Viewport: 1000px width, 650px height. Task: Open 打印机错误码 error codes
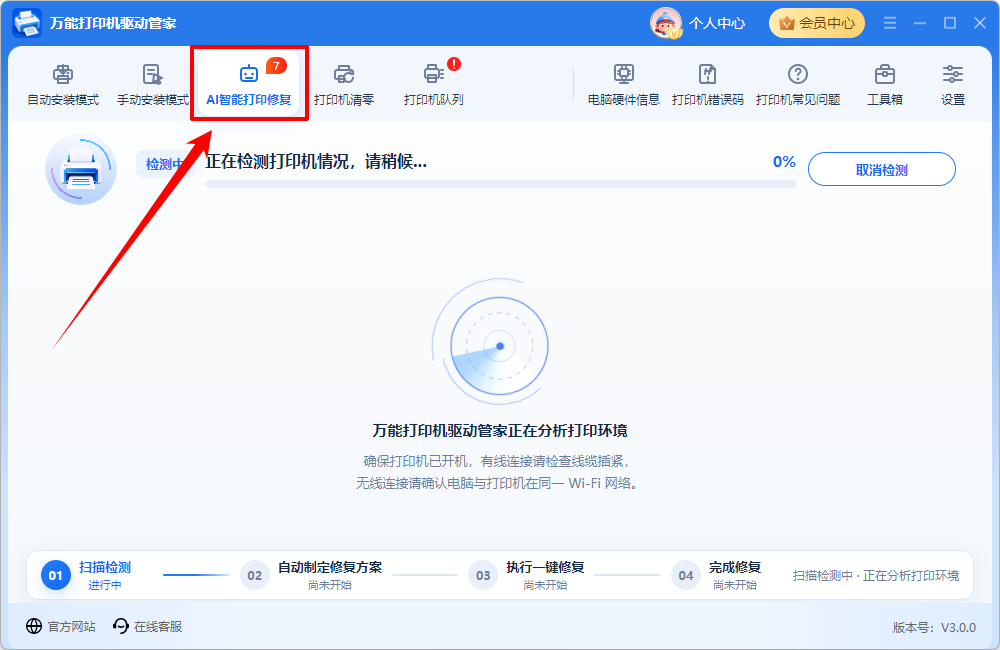point(708,85)
